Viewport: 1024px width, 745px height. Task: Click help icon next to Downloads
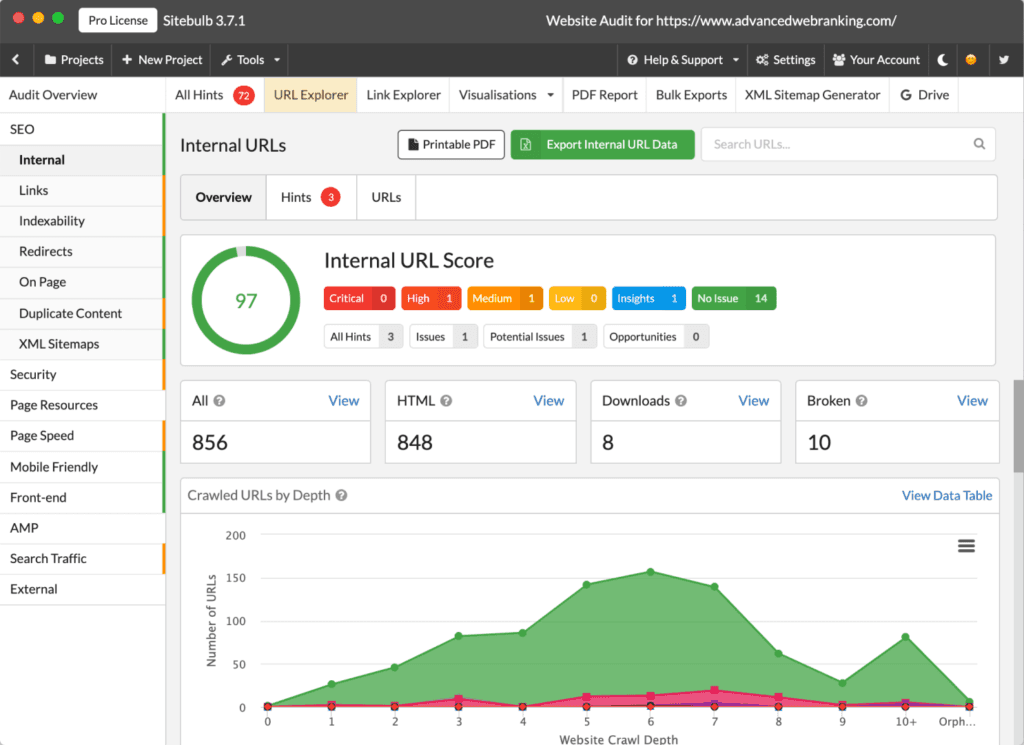click(680, 401)
